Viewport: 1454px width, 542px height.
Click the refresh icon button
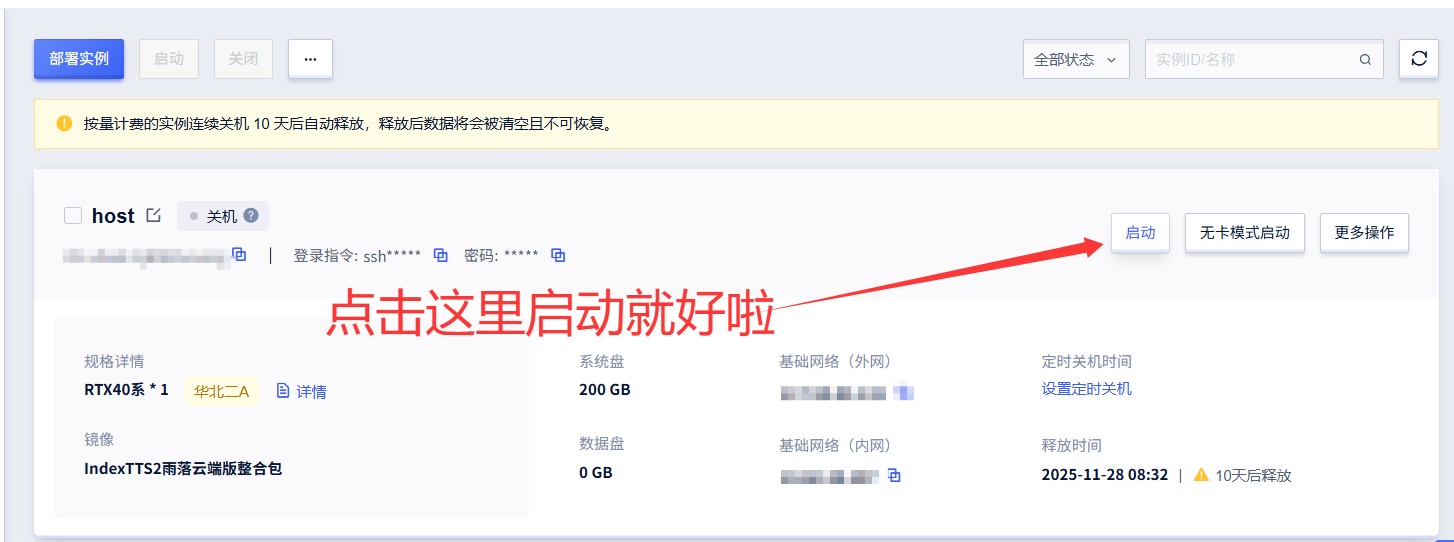pyautogui.click(x=1418, y=59)
